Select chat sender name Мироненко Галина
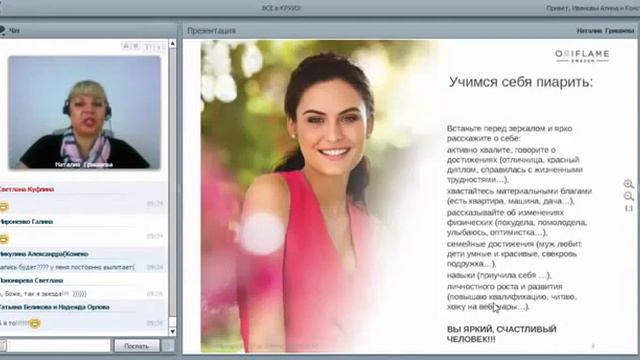 click(x=27, y=222)
